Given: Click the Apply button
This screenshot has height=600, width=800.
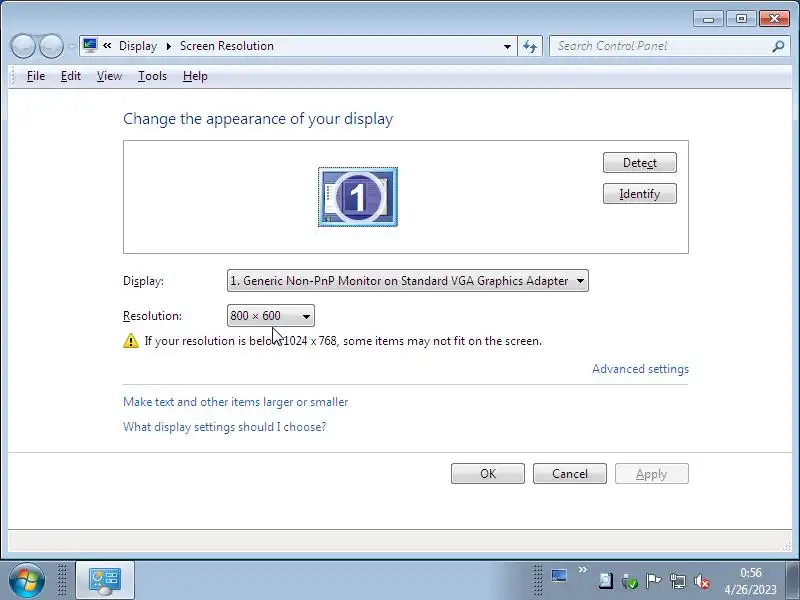Looking at the screenshot, I should coord(652,473).
